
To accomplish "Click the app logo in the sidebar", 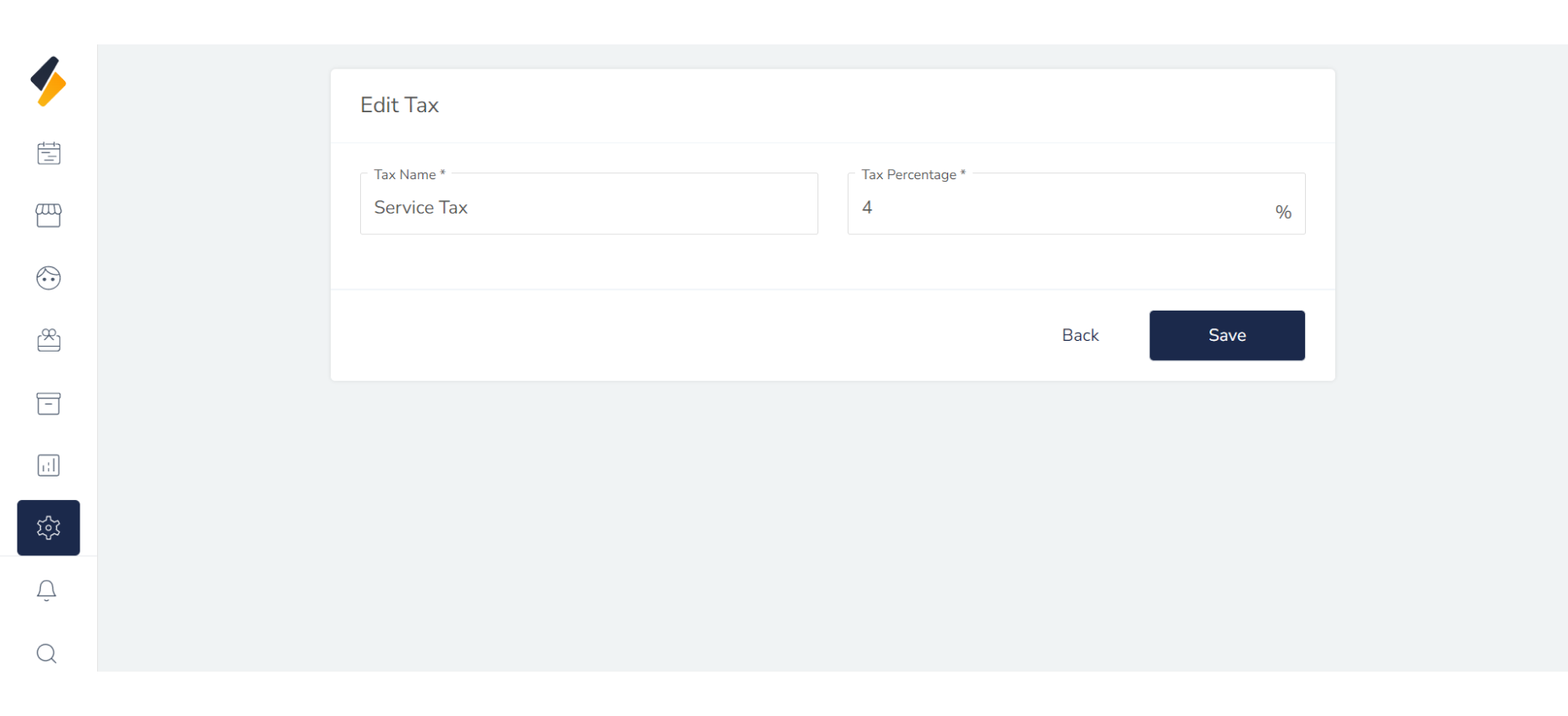I will [49, 81].
